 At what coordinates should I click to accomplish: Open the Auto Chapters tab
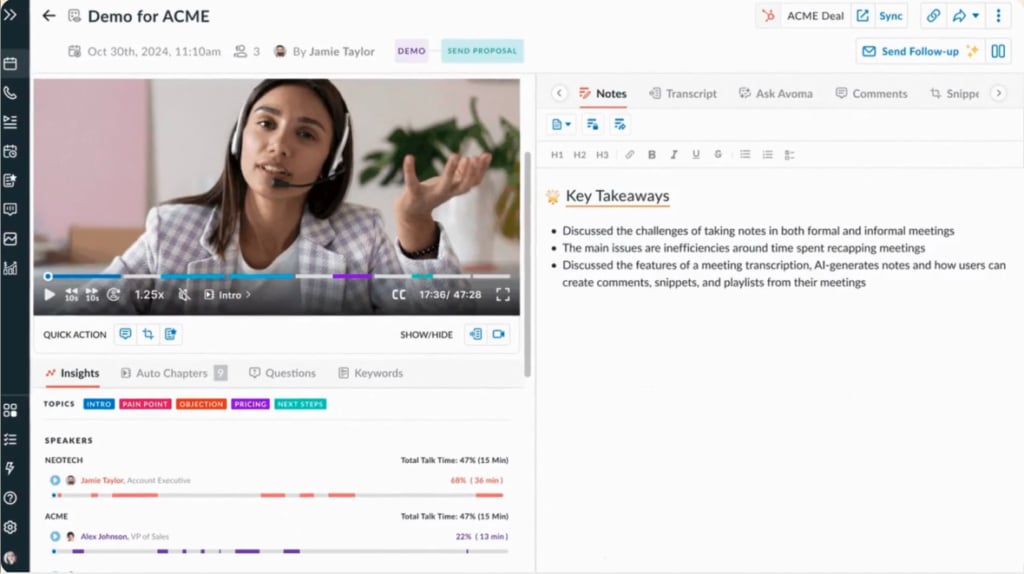click(173, 373)
